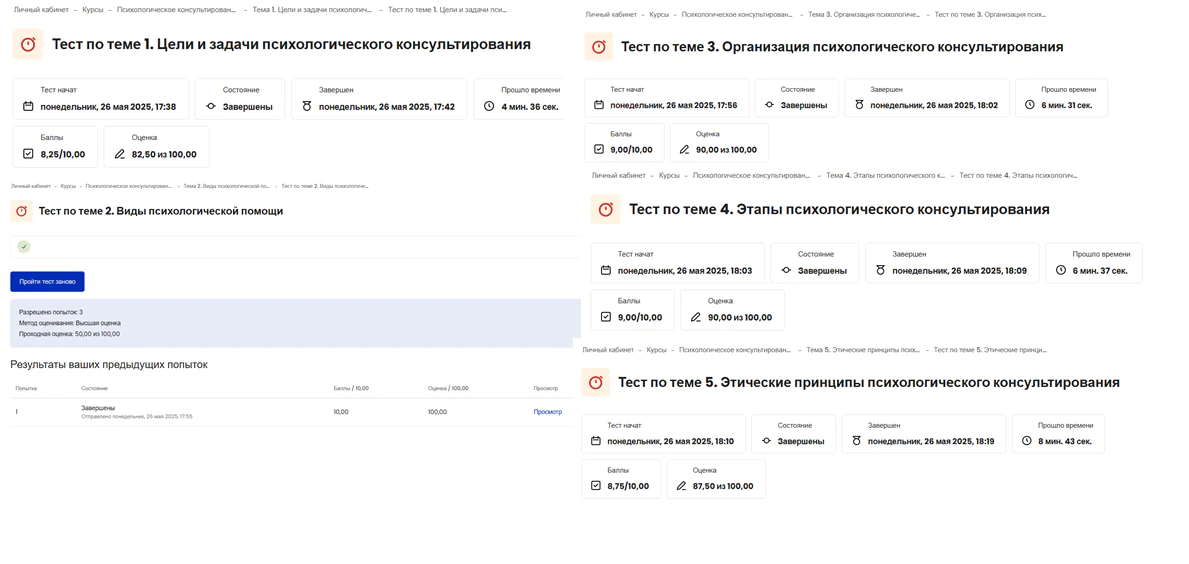Click the title Тест по теме 2. Виды психологической помощи
The image size is (1189, 564).
tap(161, 211)
